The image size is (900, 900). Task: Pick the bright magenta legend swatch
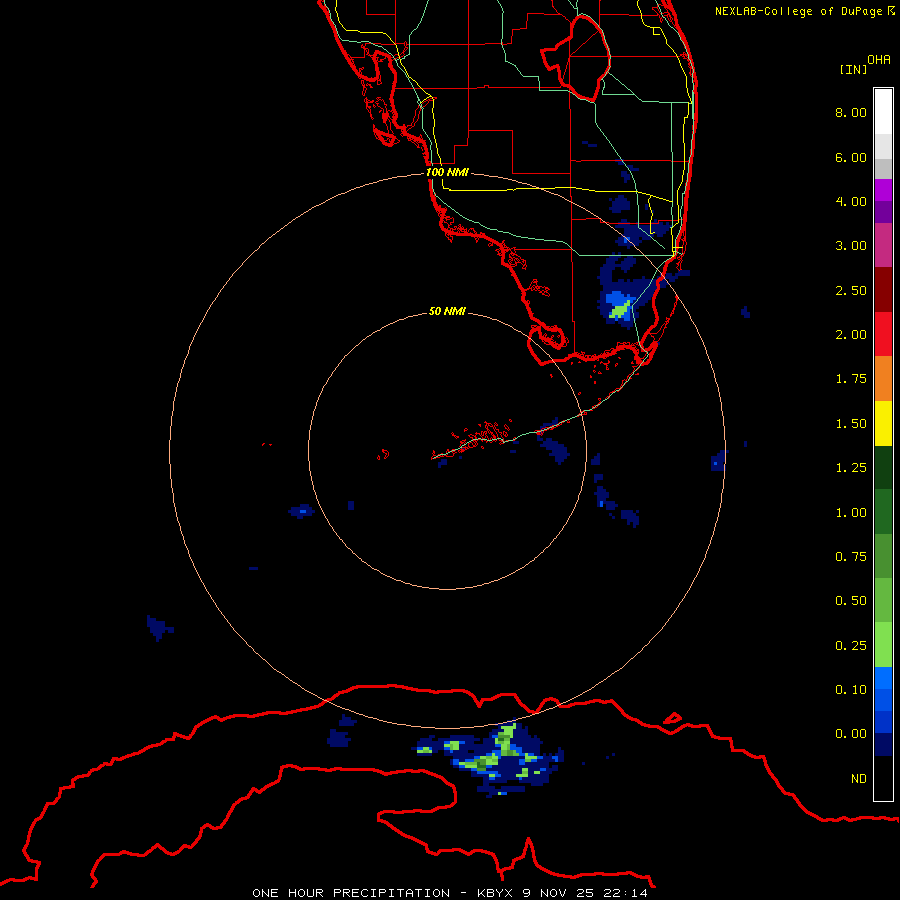pyautogui.click(x=883, y=190)
